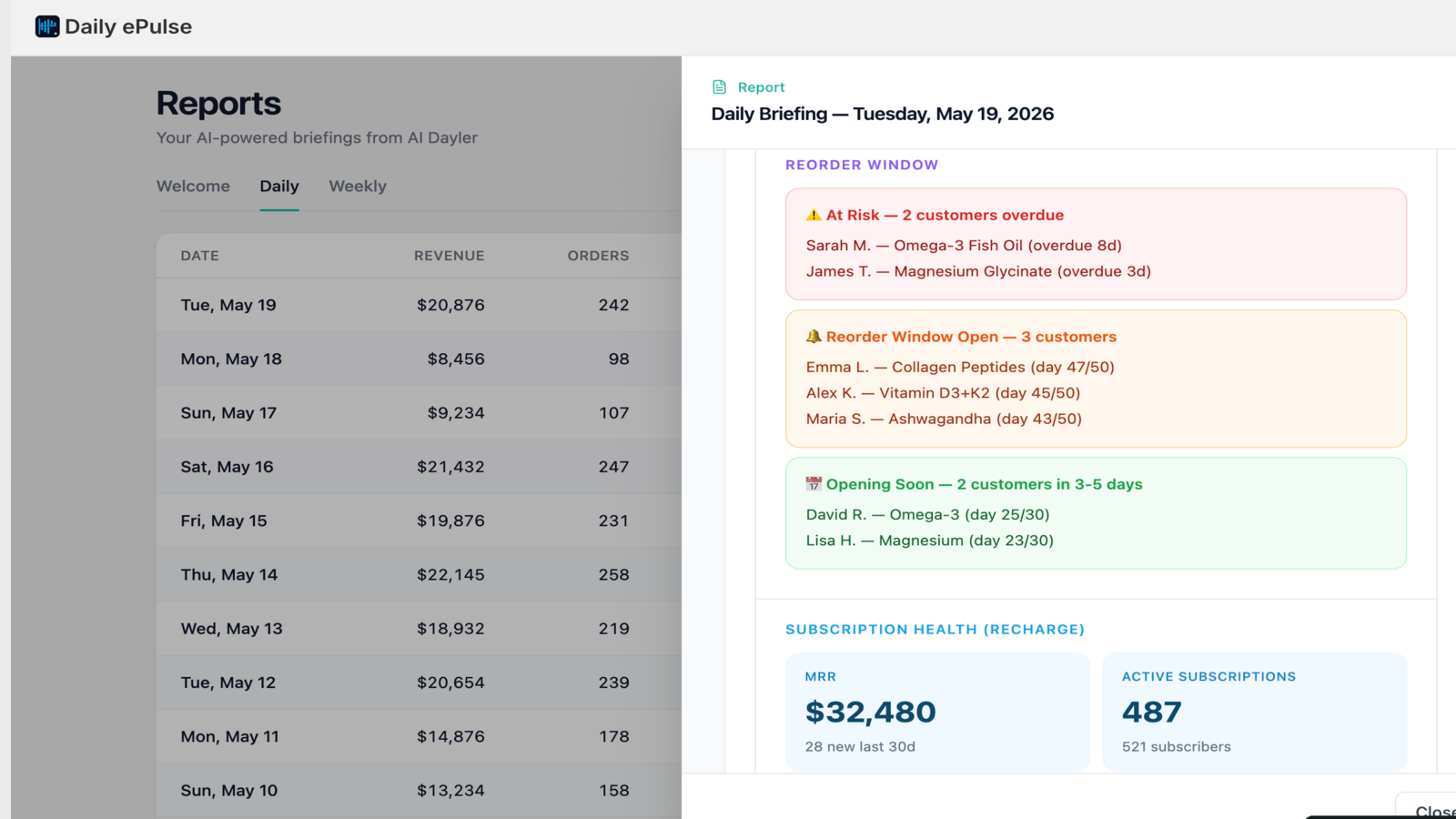Click the Opening Soon calendar icon

coord(814,484)
